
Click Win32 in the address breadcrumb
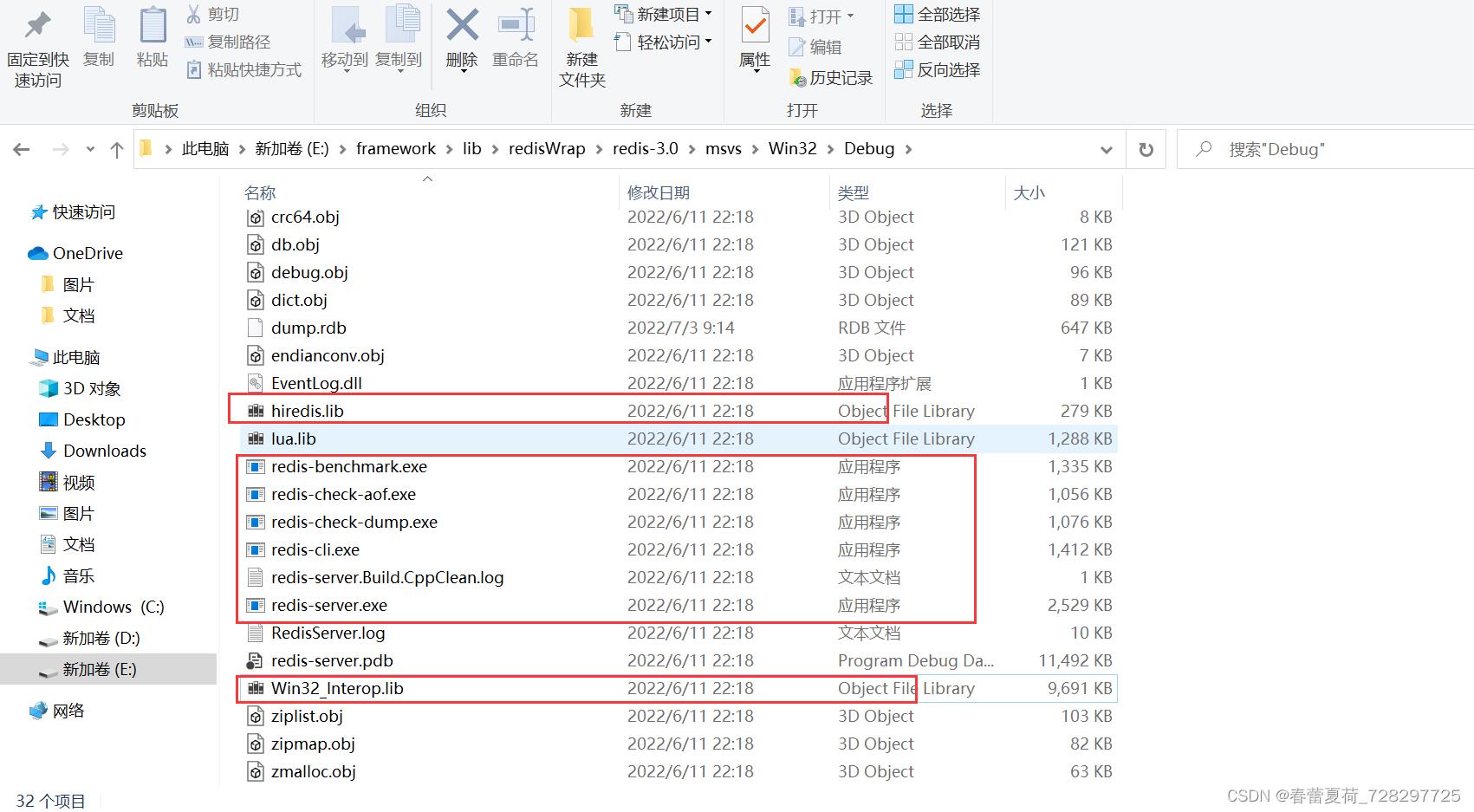pyautogui.click(x=793, y=149)
